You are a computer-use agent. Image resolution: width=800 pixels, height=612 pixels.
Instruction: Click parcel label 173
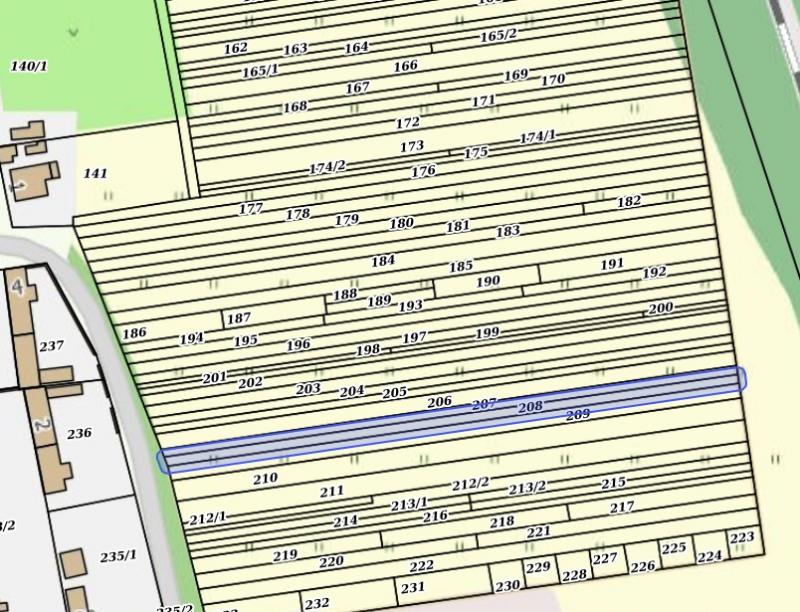pos(412,146)
